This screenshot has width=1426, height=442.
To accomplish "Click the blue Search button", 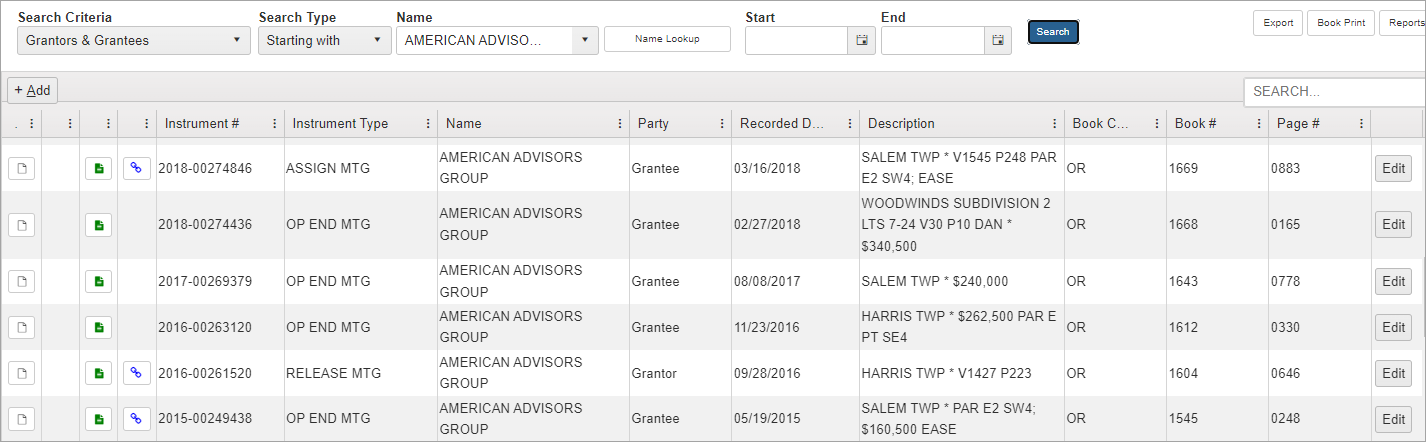I will [1053, 32].
